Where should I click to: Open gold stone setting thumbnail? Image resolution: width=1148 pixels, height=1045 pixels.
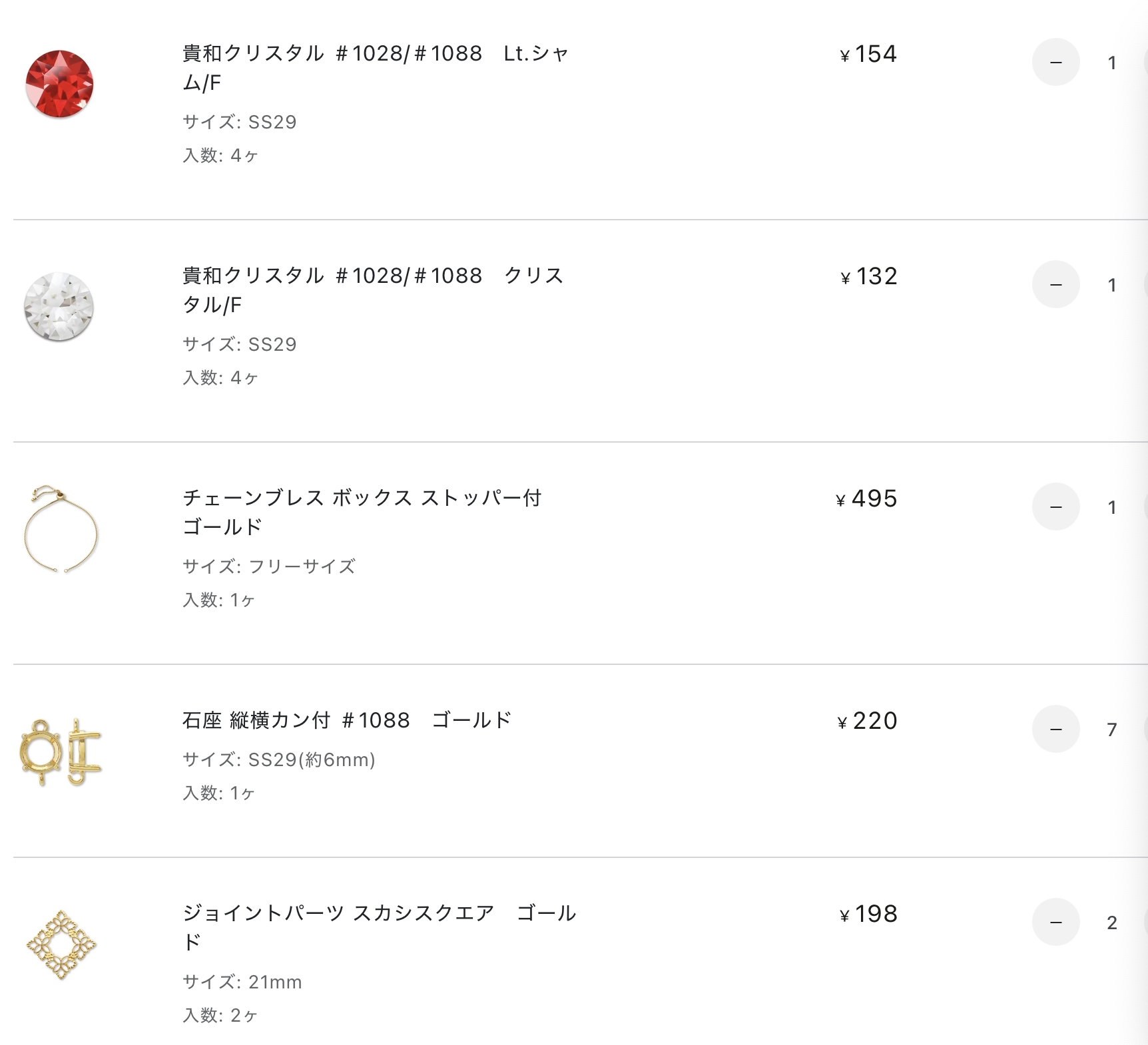point(61,752)
